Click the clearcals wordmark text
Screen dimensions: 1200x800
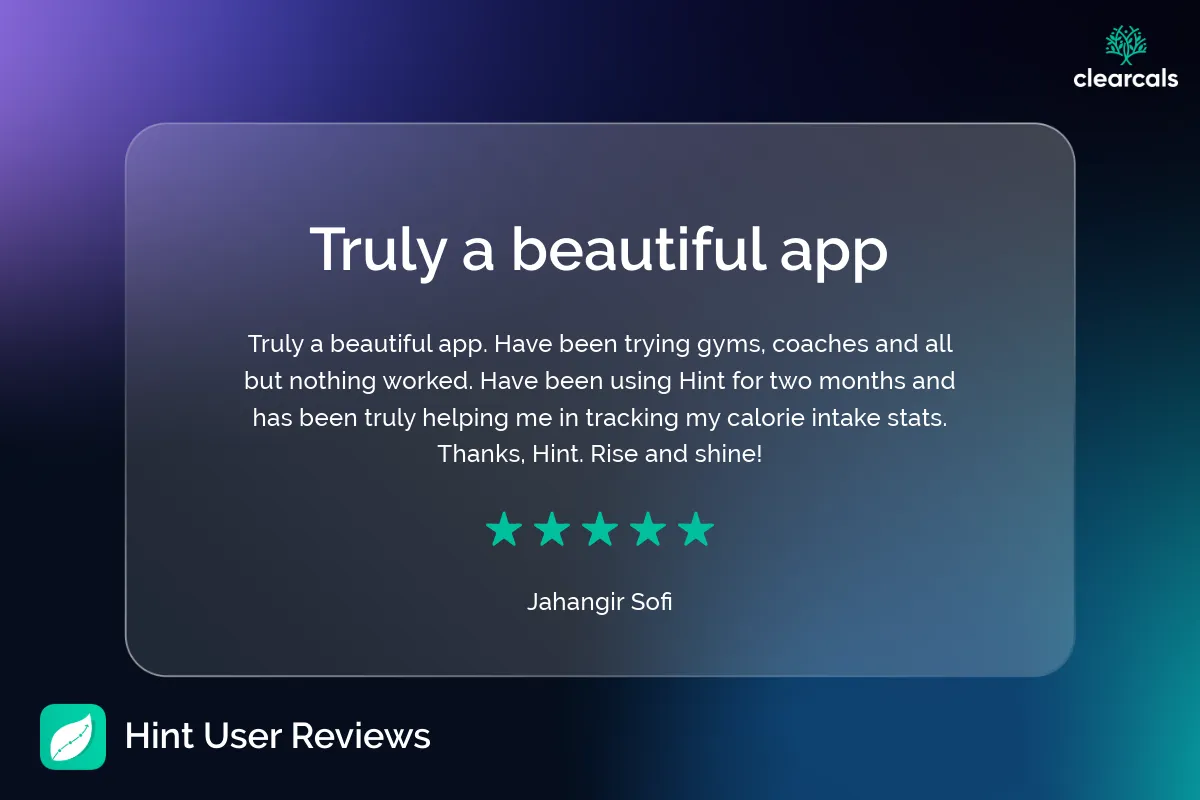click(x=1126, y=78)
